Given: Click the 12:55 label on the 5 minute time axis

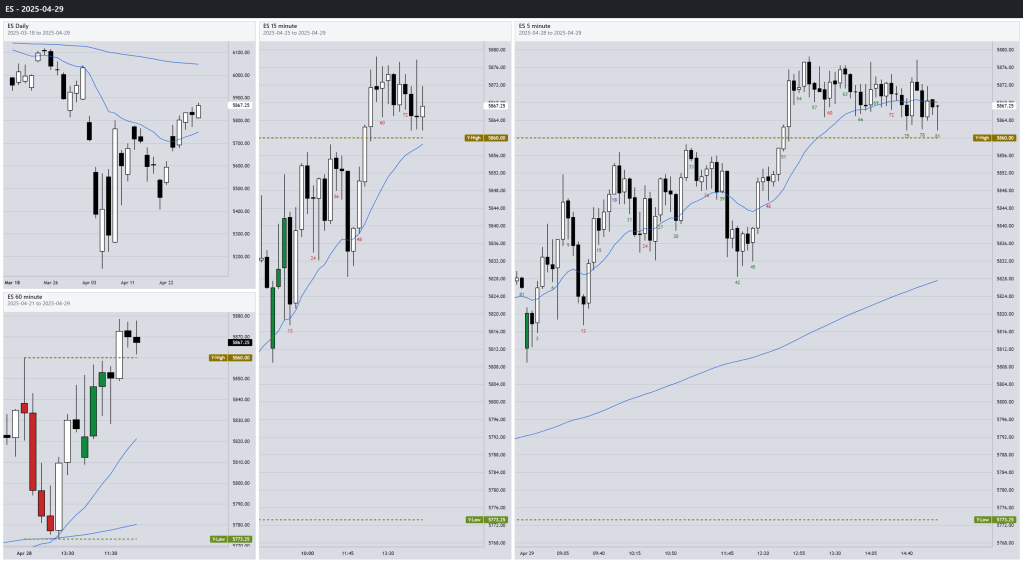Looking at the screenshot, I should (799, 553).
